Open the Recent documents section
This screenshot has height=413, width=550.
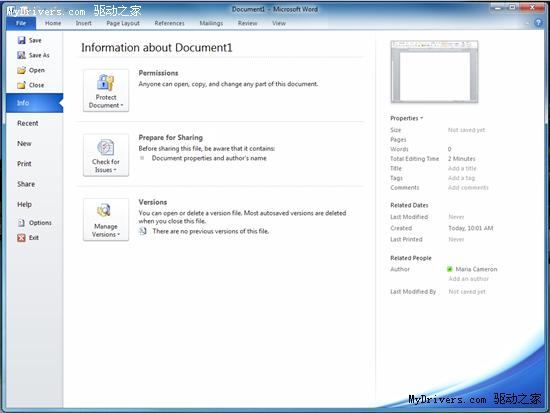(28, 123)
